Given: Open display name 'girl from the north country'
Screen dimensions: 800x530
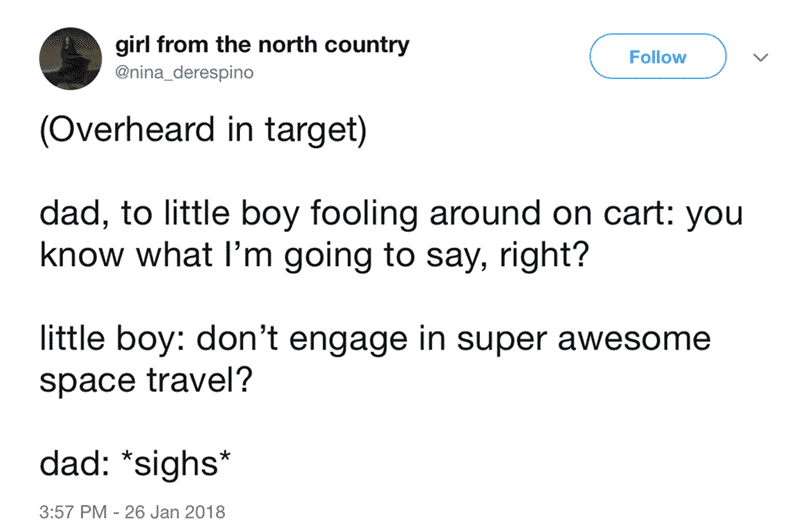Looking at the screenshot, I should [x=262, y=45].
